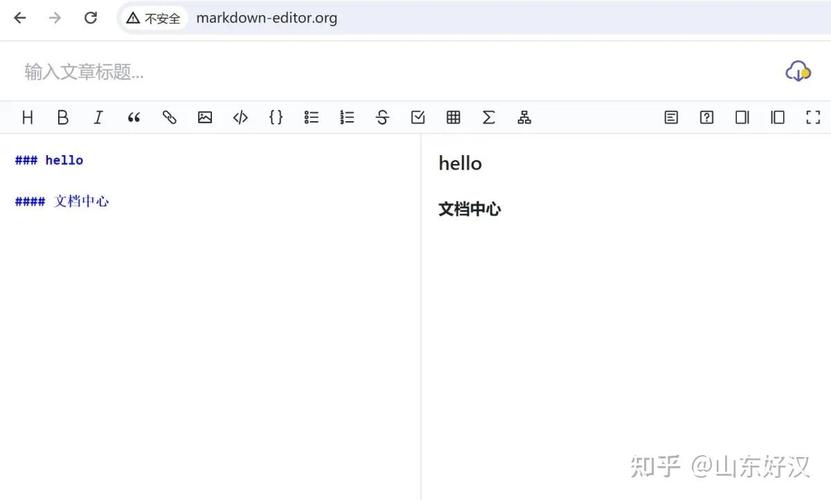Click the '### hello' line in editor
The image size is (831, 500).
(49, 160)
